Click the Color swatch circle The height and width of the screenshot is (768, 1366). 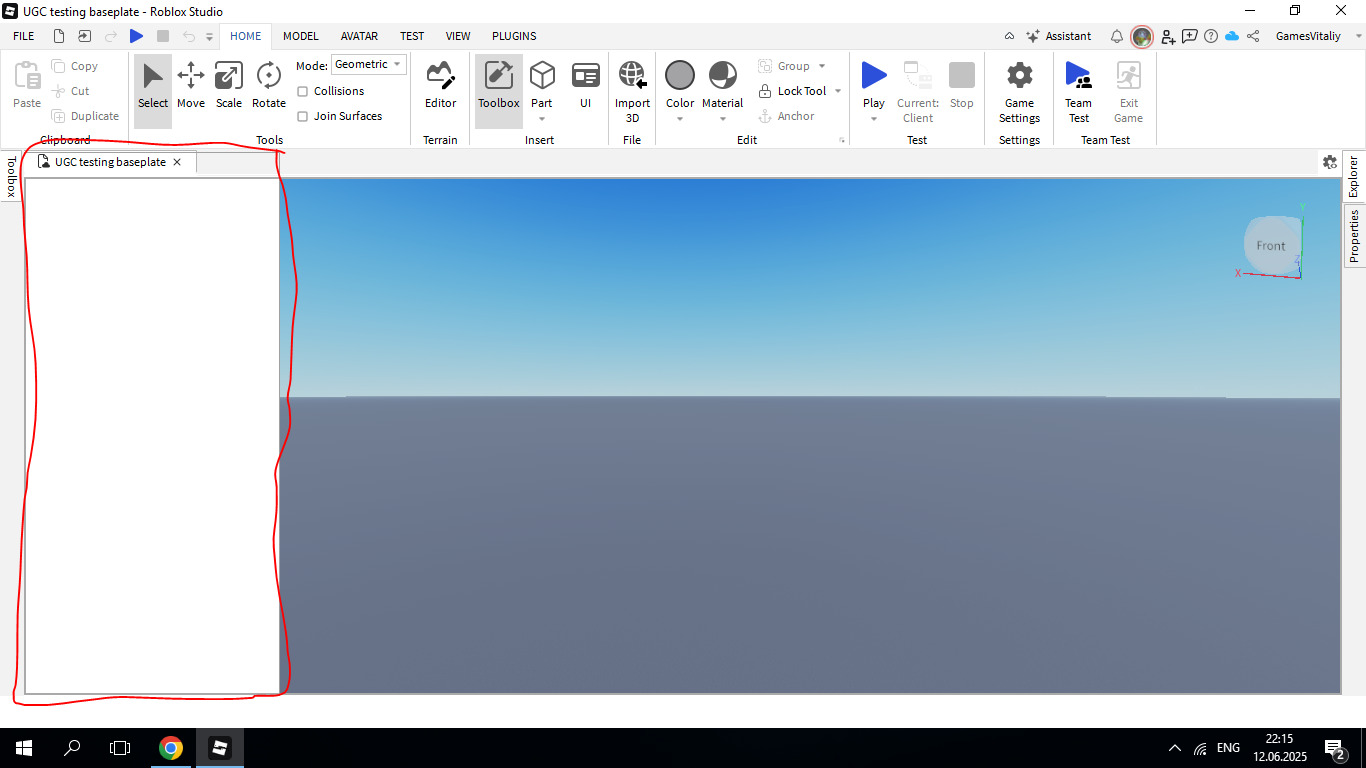pos(680,75)
